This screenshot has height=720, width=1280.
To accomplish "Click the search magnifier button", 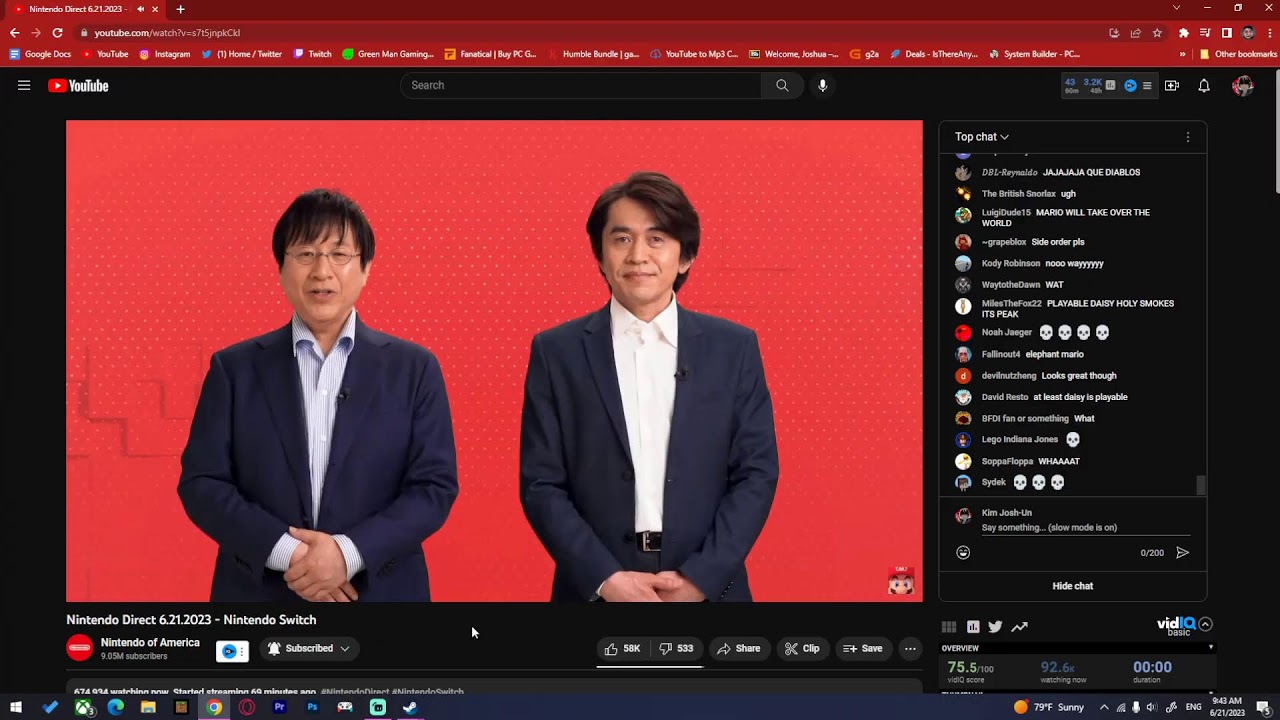I will (782, 86).
